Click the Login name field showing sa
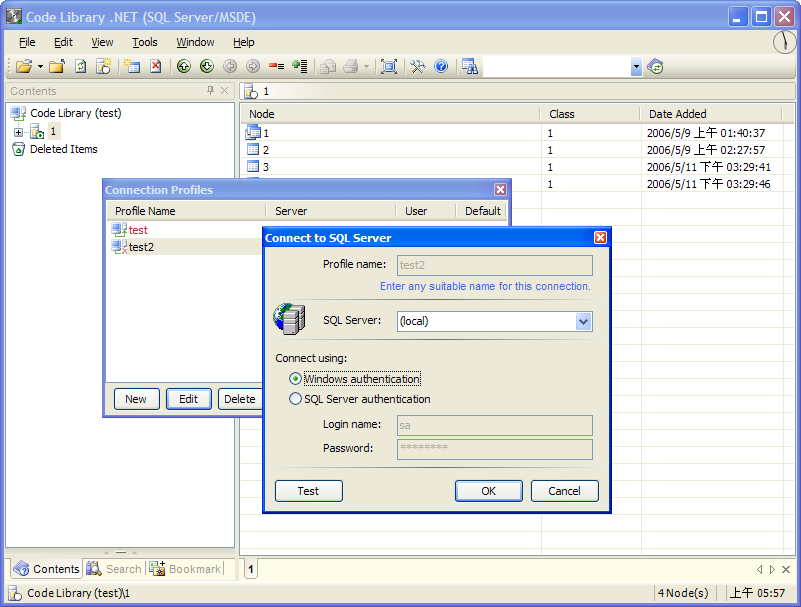This screenshot has height=607, width=801. click(494, 425)
